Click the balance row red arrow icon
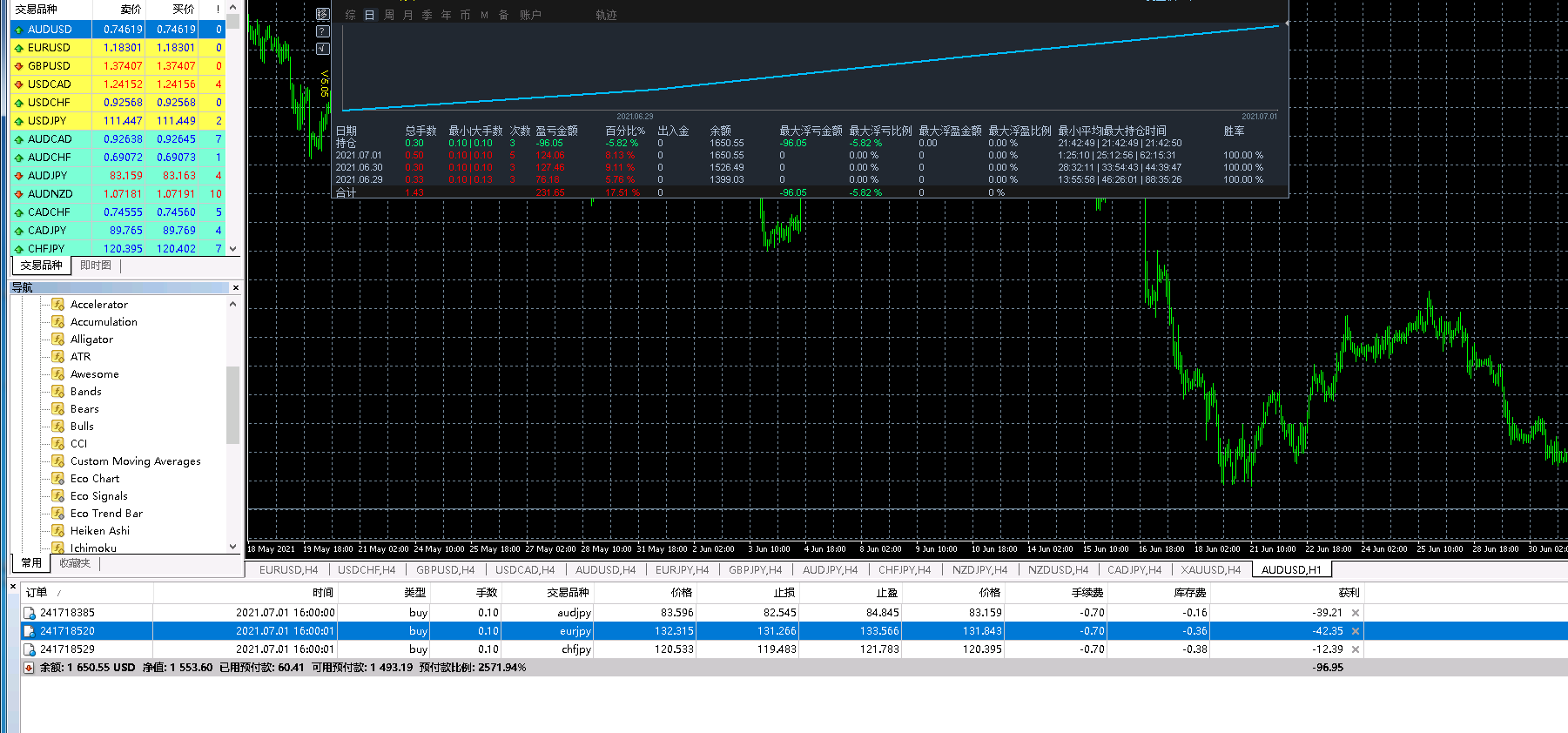The image size is (1568, 733). pos(29,668)
